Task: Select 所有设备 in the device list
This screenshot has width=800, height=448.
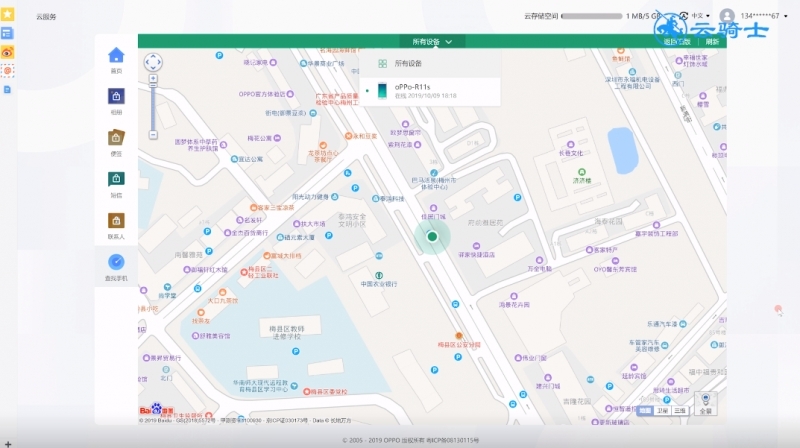Action: point(430,64)
